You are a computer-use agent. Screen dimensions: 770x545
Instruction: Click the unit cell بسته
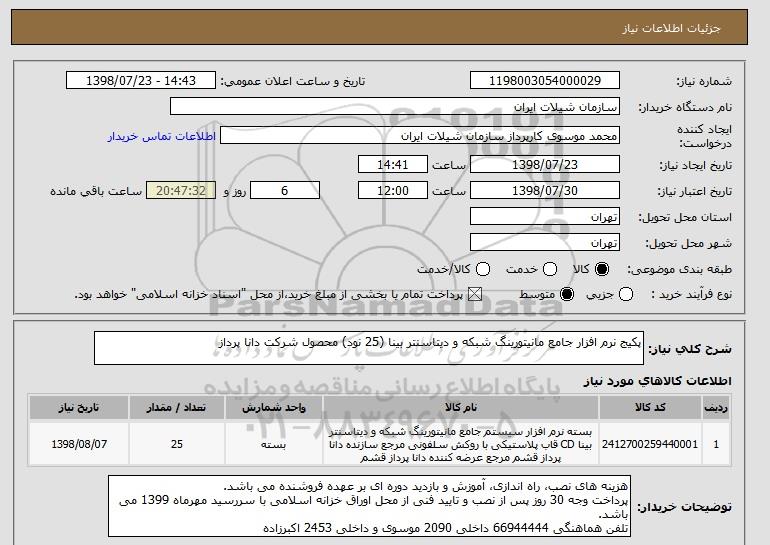coord(274,444)
